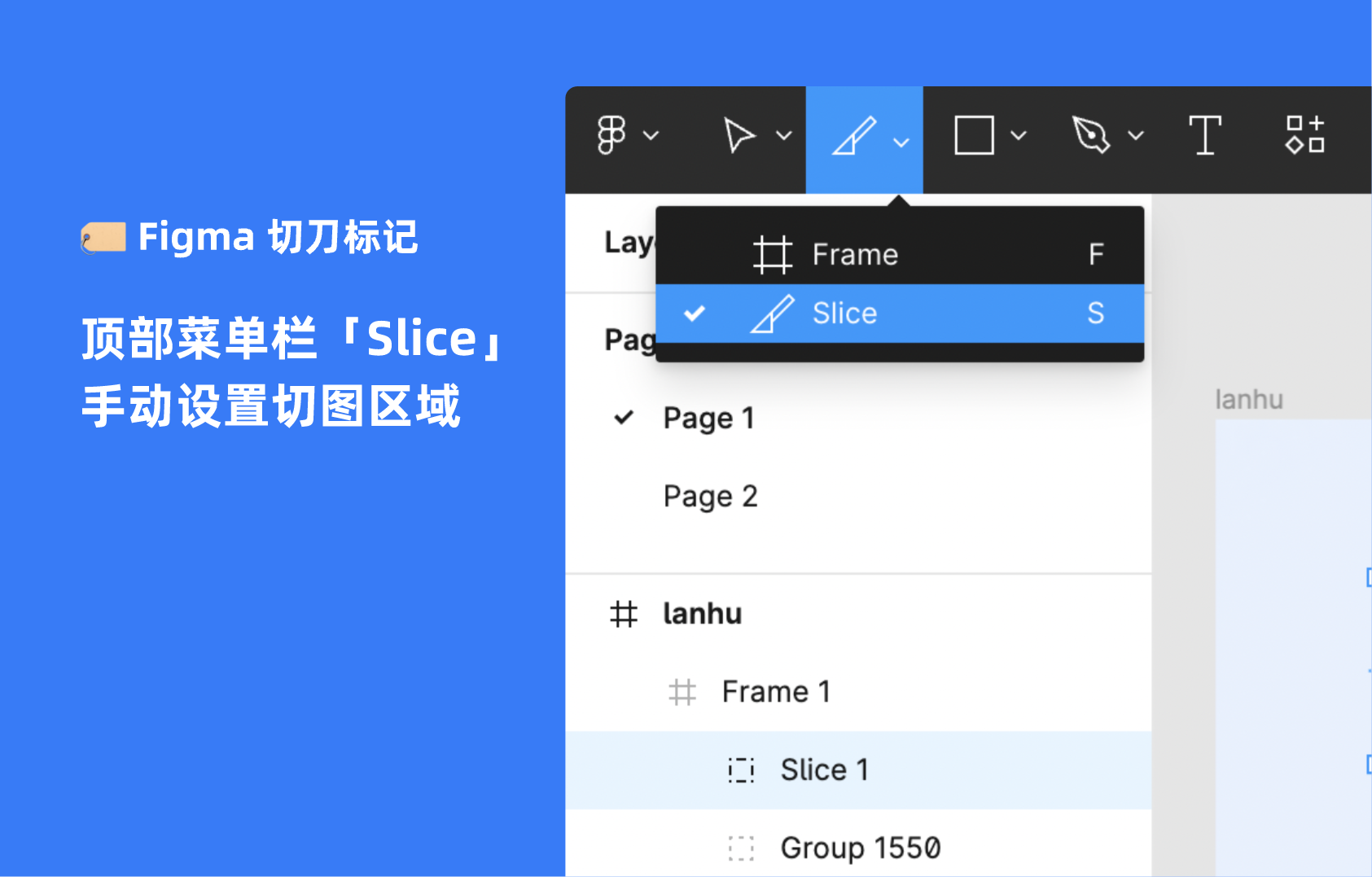Viewport: 1372px width, 877px height.
Task: Open the Resources components icon
Action: click(x=1304, y=135)
